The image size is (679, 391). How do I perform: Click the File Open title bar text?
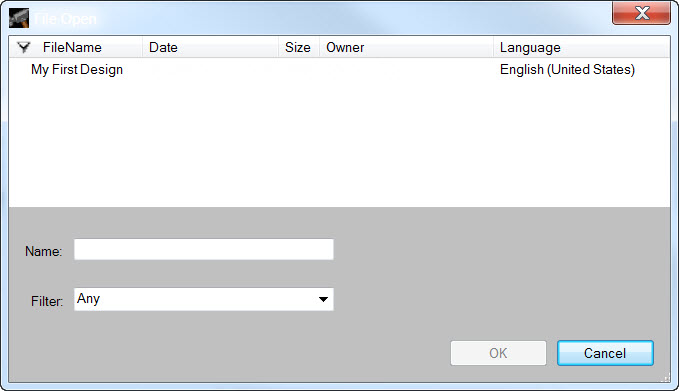[65, 19]
